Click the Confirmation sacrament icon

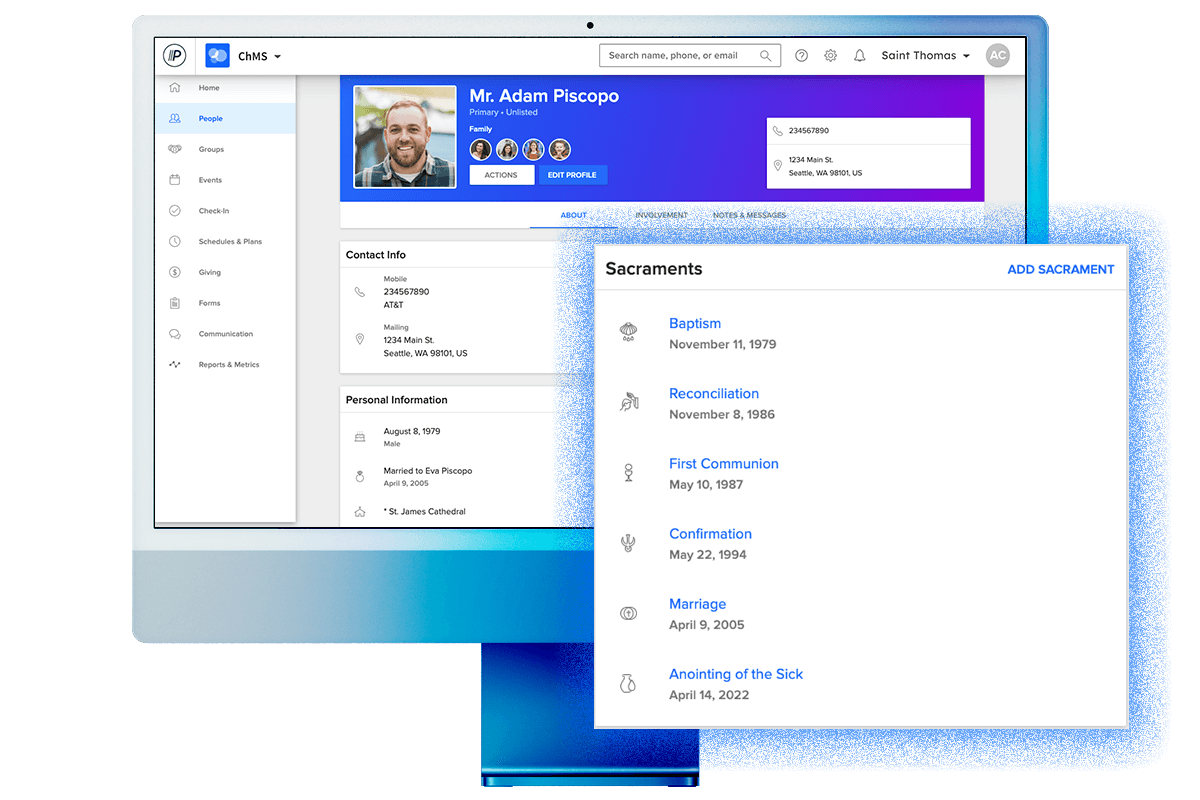[628, 544]
